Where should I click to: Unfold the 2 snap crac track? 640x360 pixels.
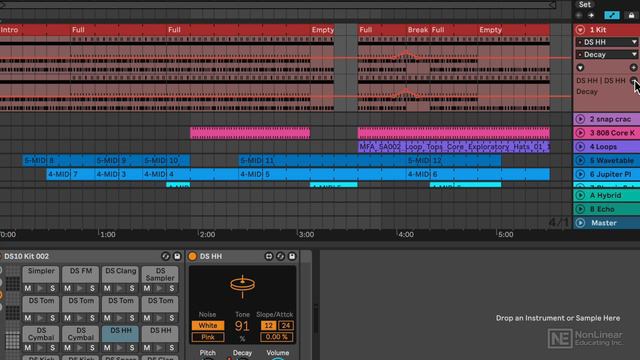click(x=580, y=119)
